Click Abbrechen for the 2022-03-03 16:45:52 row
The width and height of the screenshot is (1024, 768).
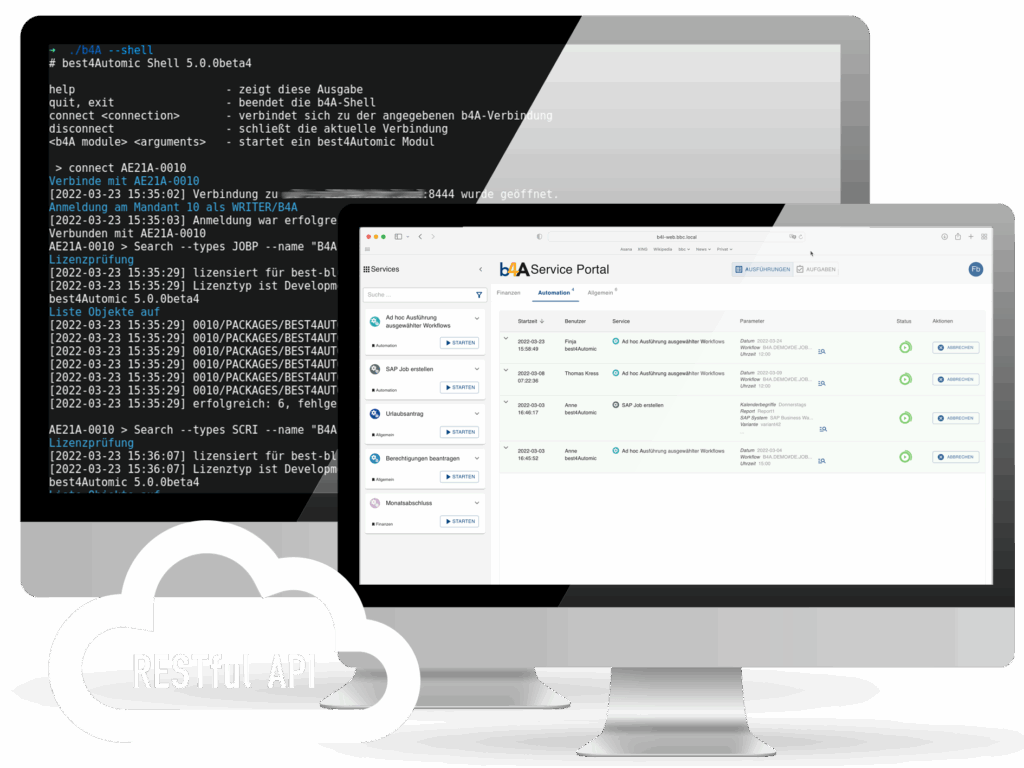point(955,457)
